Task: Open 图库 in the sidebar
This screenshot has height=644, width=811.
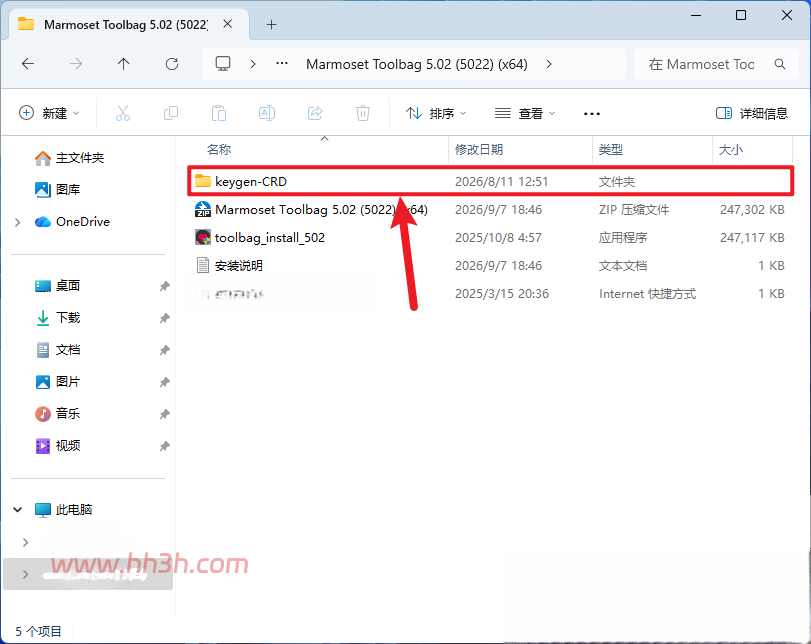Action: click(x=57, y=190)
